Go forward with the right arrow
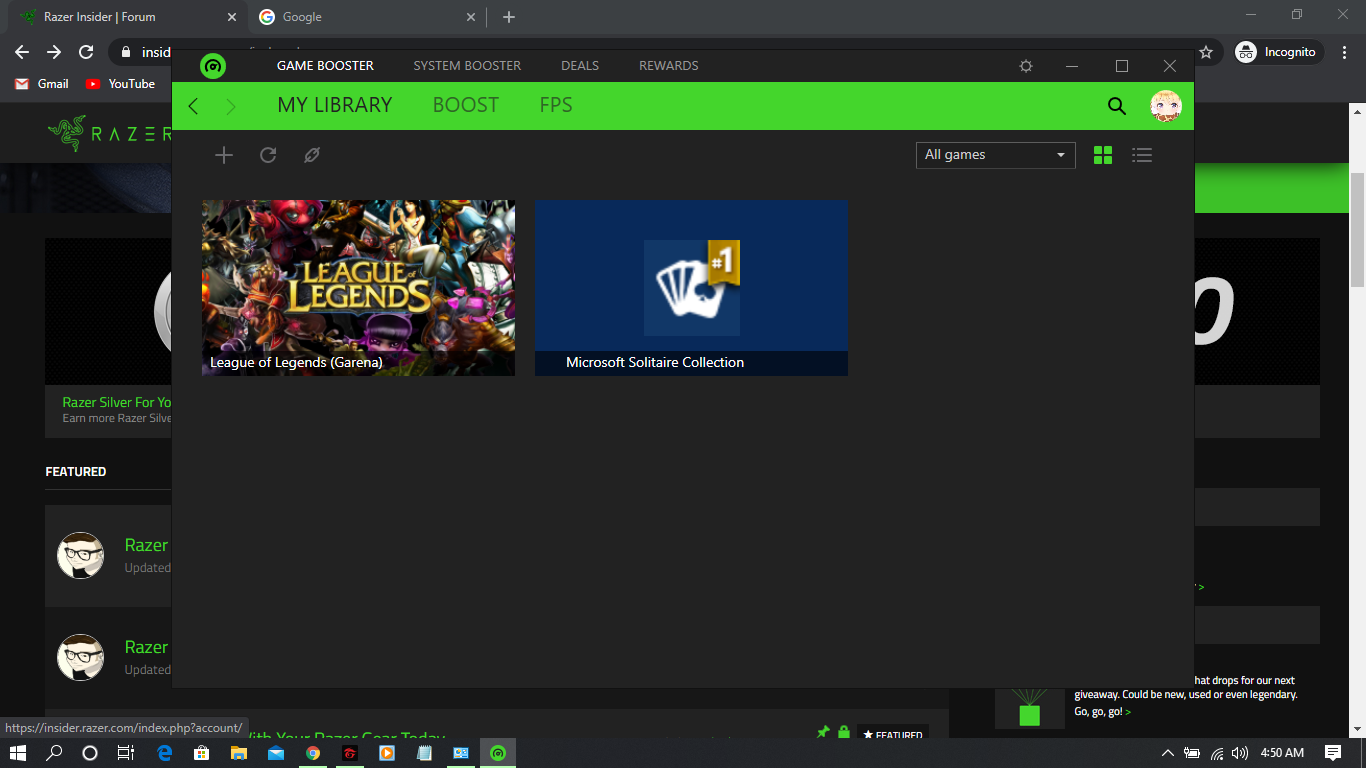 [231, 106]
